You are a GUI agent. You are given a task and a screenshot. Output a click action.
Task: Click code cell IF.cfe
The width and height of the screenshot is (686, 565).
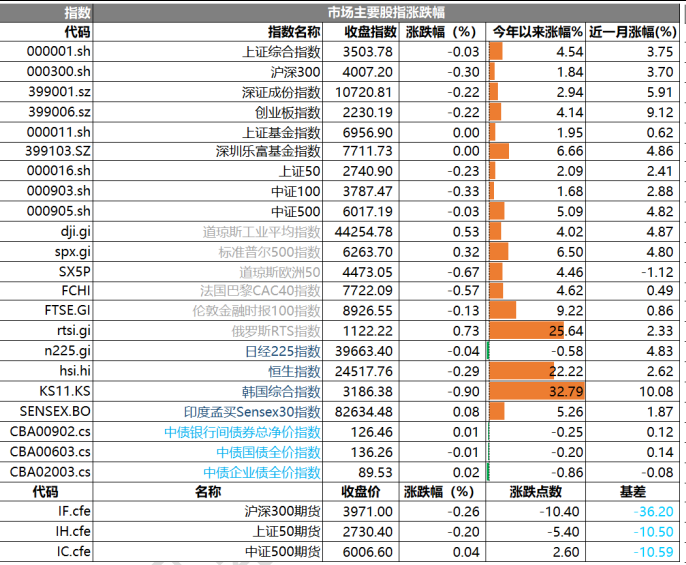tap(46, 511)
